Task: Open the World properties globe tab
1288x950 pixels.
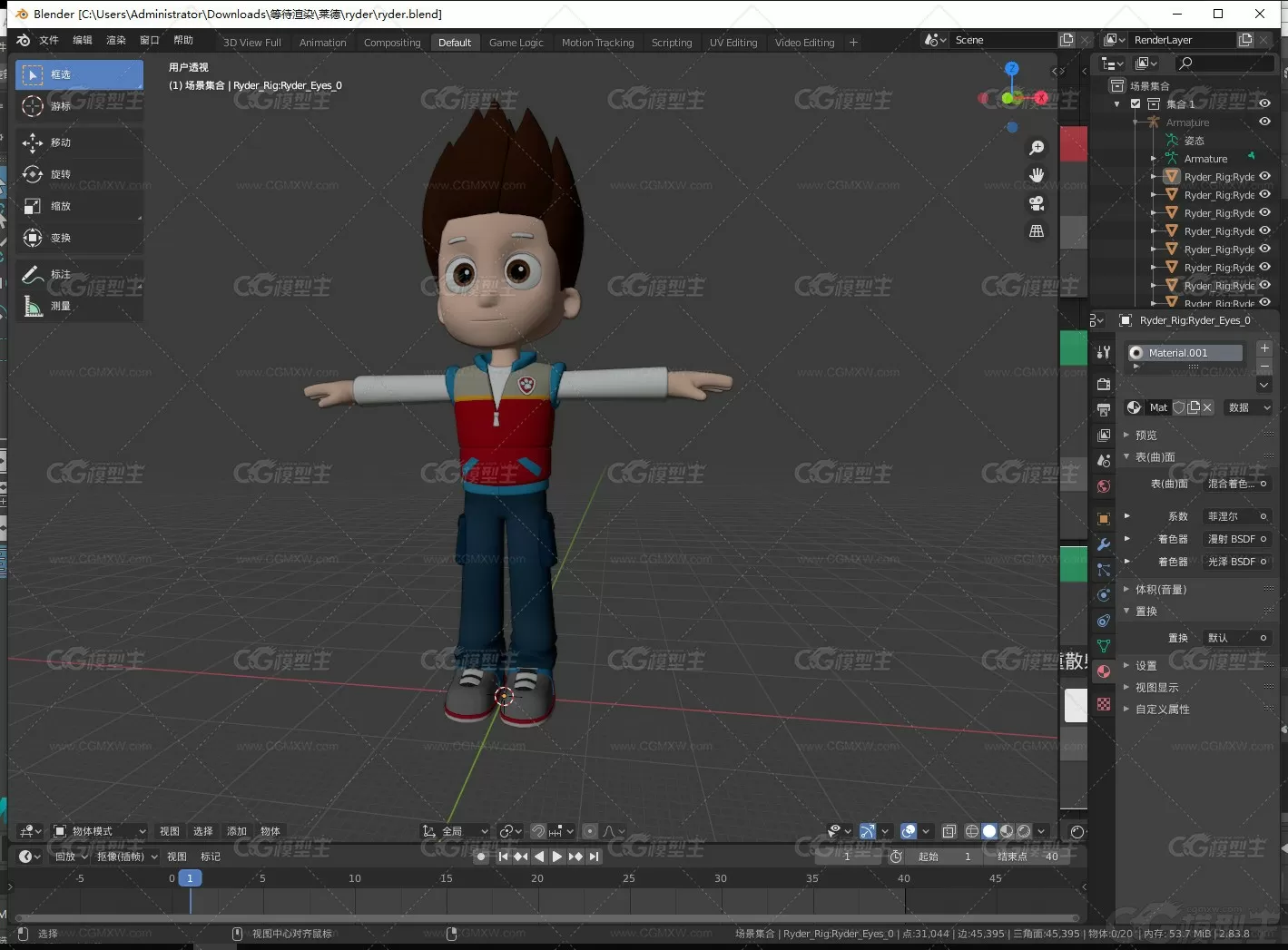Action: [x=1104, y=486]
